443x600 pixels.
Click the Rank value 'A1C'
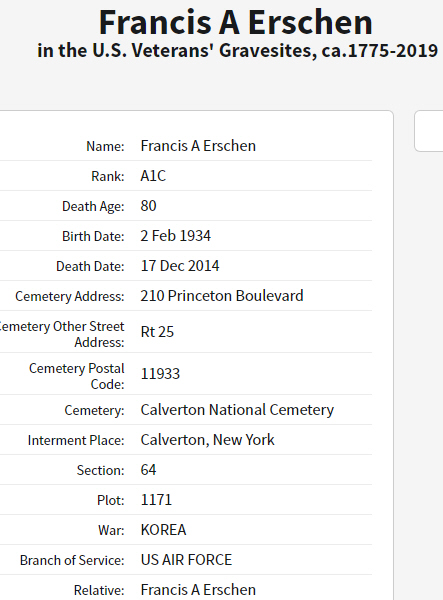pyautogui.click(x=153, y=176)
